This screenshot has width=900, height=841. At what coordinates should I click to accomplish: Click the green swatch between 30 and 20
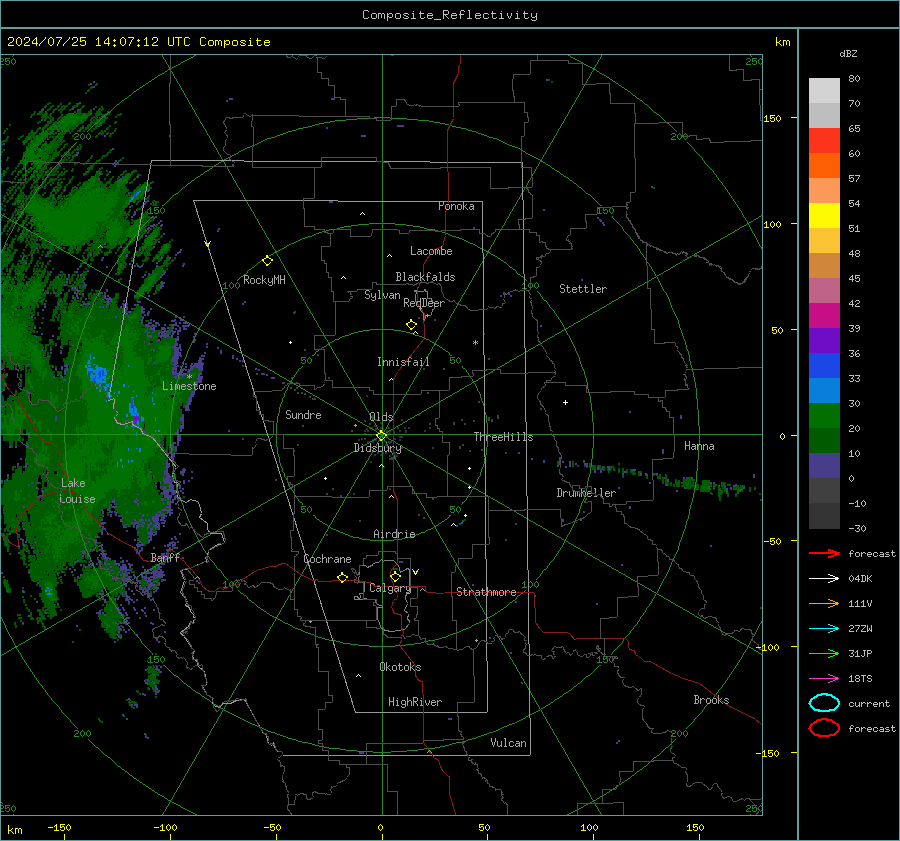tap(824, 416)
